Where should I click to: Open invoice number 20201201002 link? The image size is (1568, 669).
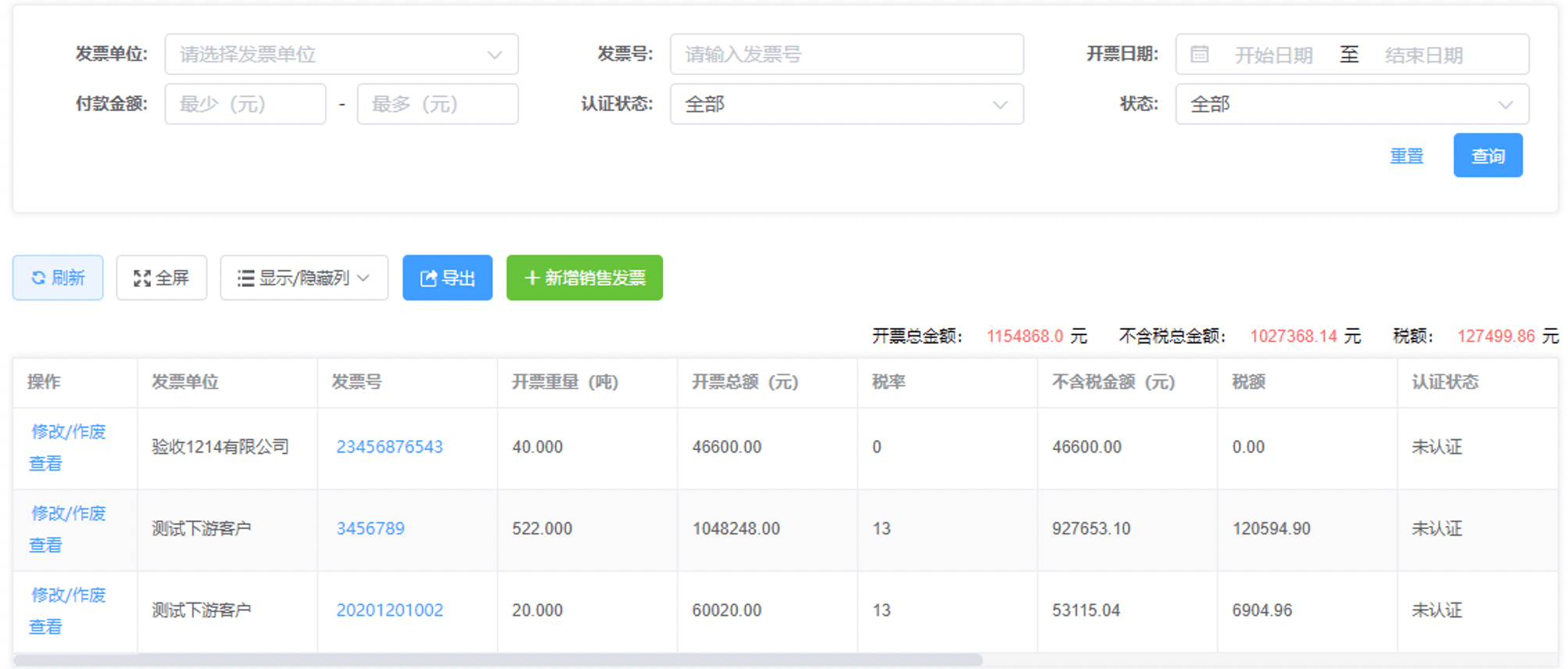point(389,610)
